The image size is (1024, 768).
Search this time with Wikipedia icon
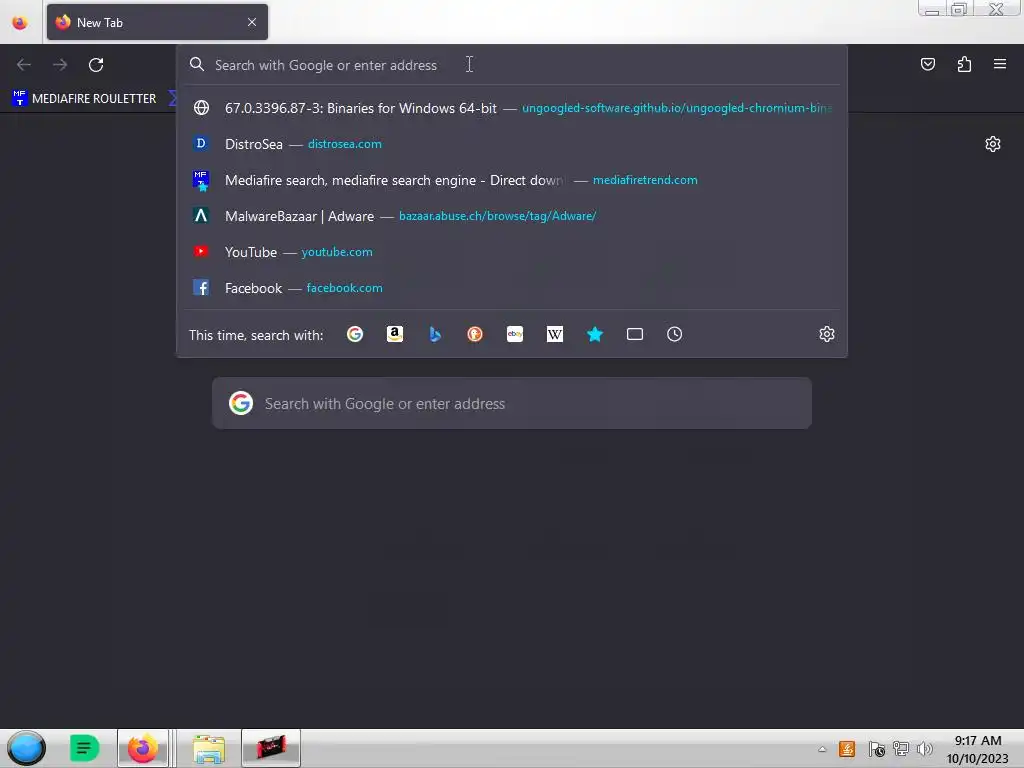[x=554, y=334]
